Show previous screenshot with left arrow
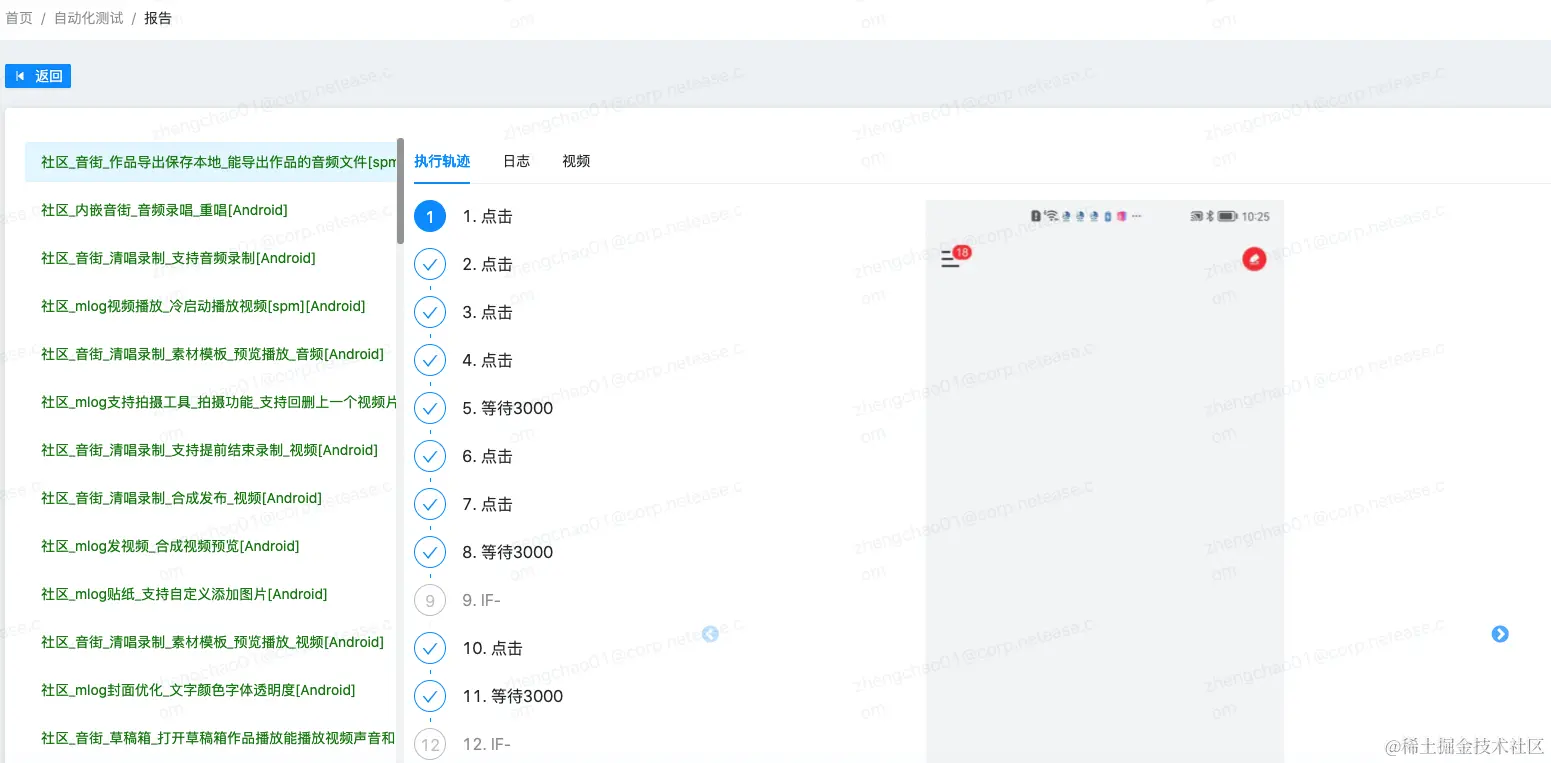 point(710,634)
